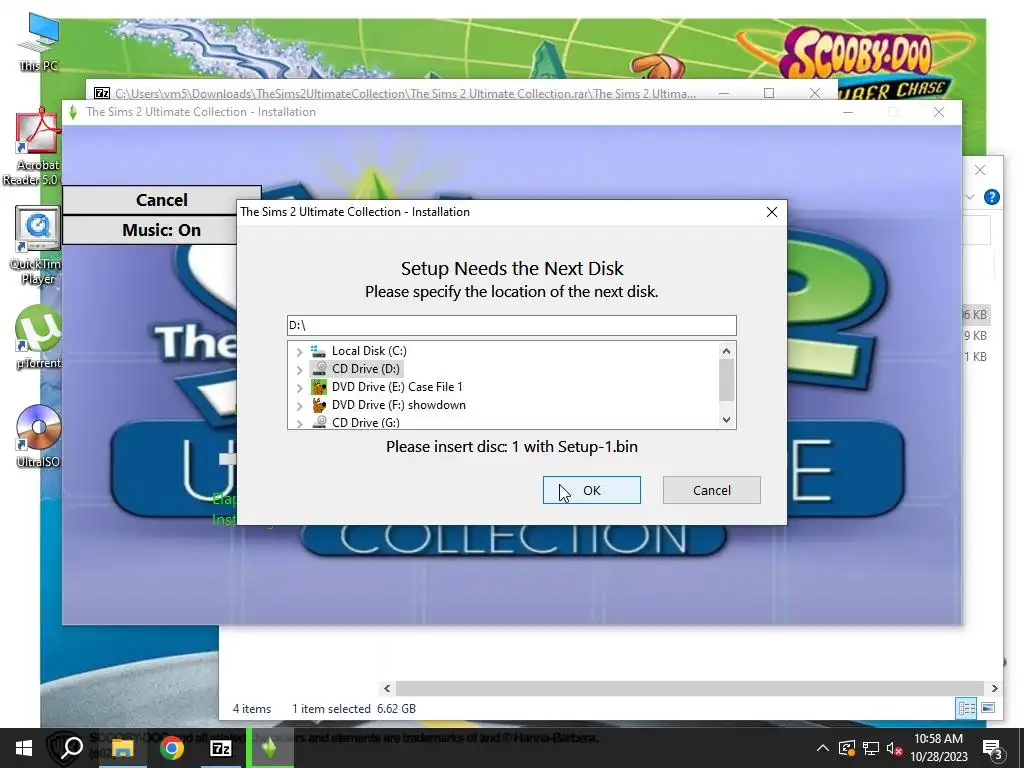The width and height of the screenshot is (1024, 768).
Task: Select Local Disk (C:) in drive list
Action: 369,351
